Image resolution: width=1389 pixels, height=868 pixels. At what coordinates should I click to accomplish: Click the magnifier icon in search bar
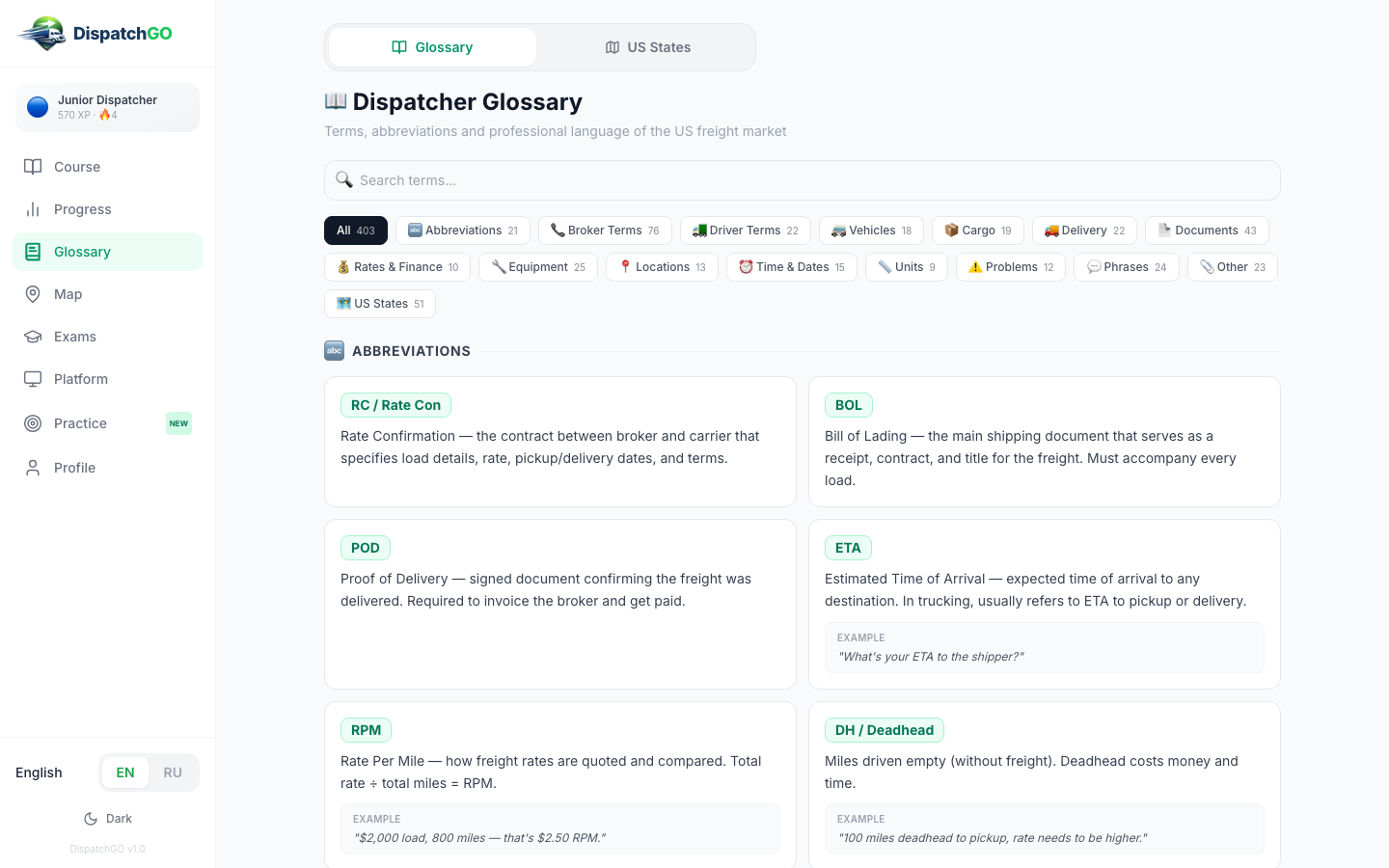[x=344, y=180]
